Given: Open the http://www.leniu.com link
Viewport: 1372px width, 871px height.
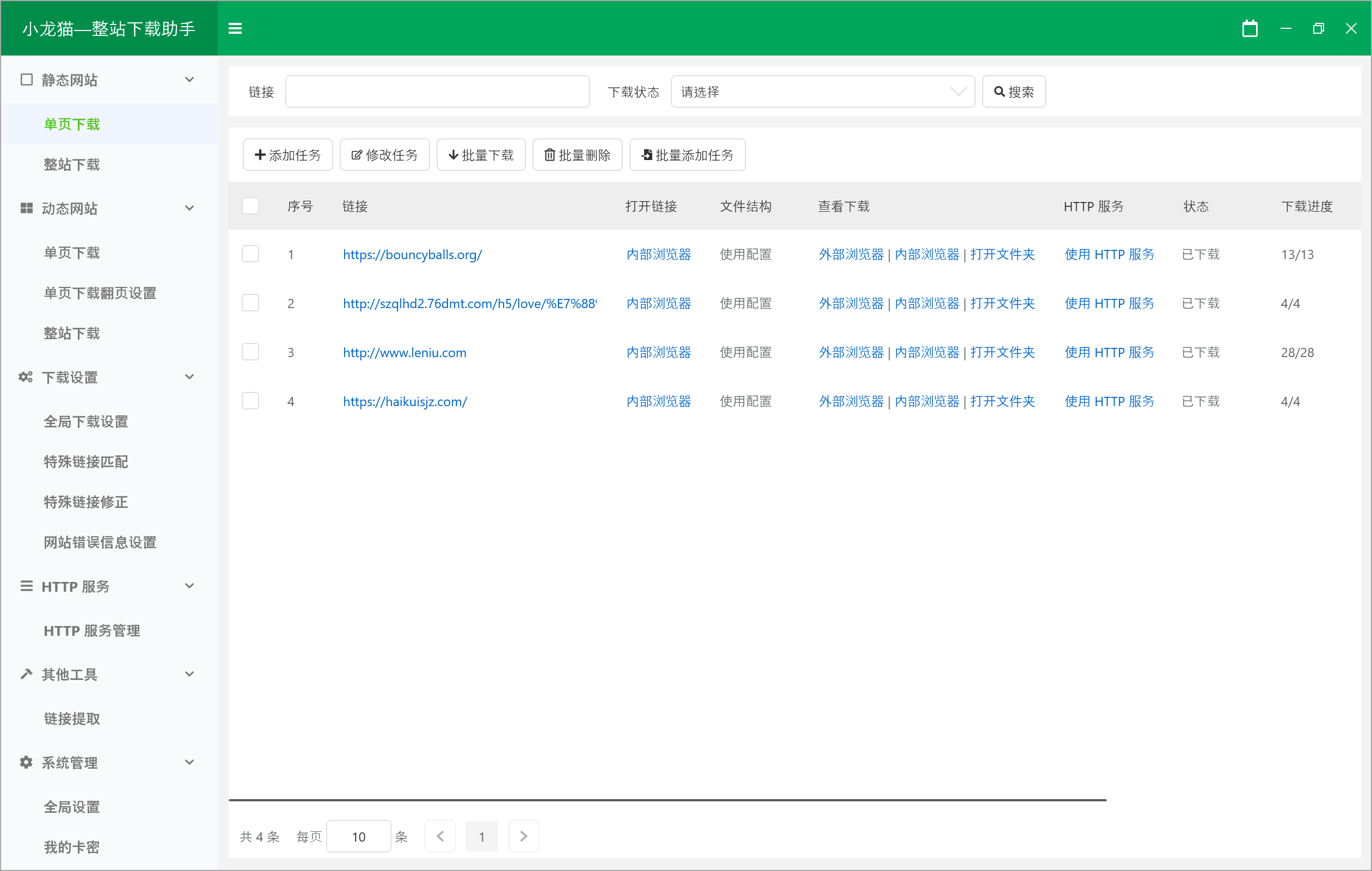Looking at the screenshot, I should [405, 353].
